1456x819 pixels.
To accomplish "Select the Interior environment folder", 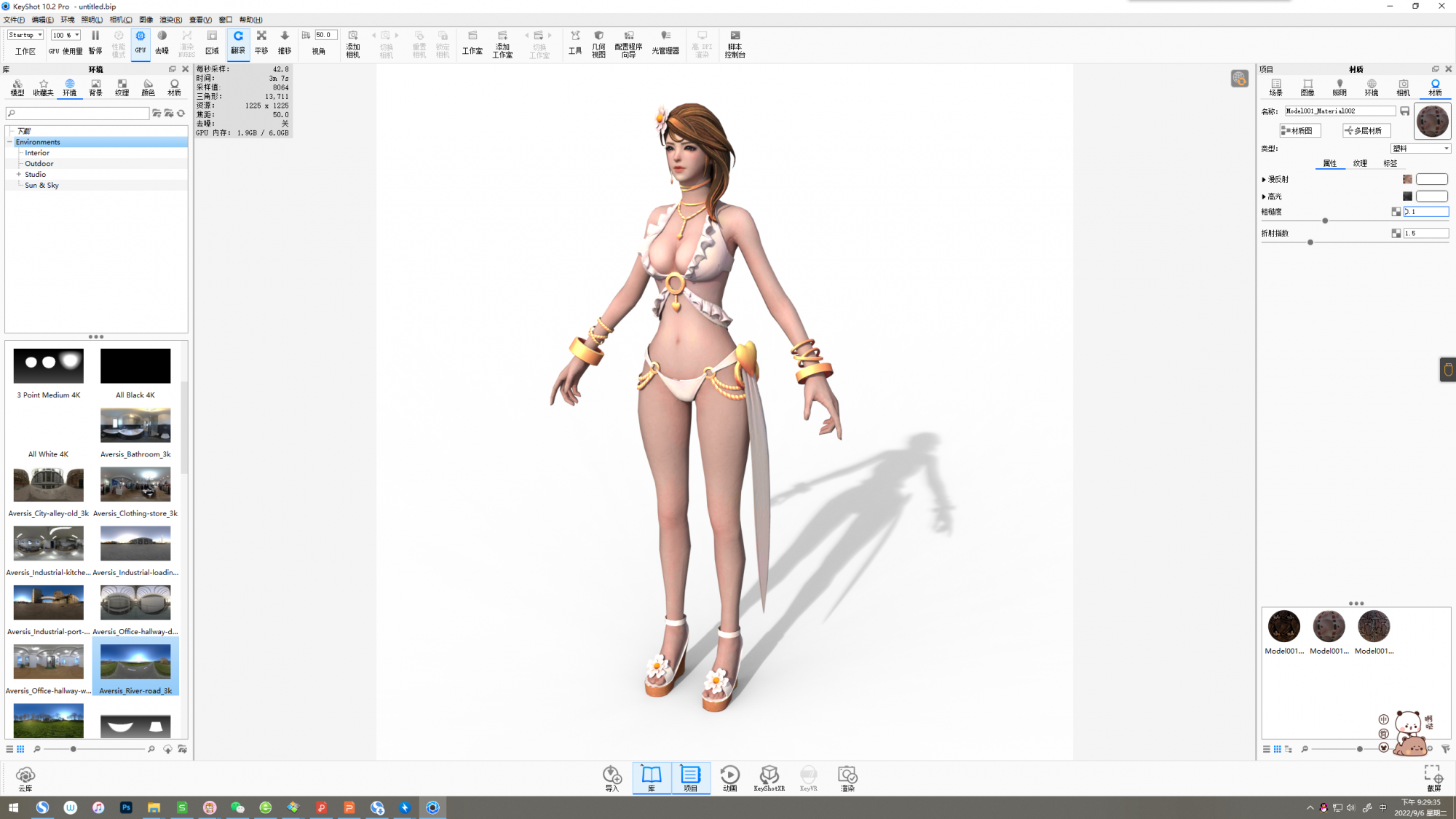I will pos(37,153).
